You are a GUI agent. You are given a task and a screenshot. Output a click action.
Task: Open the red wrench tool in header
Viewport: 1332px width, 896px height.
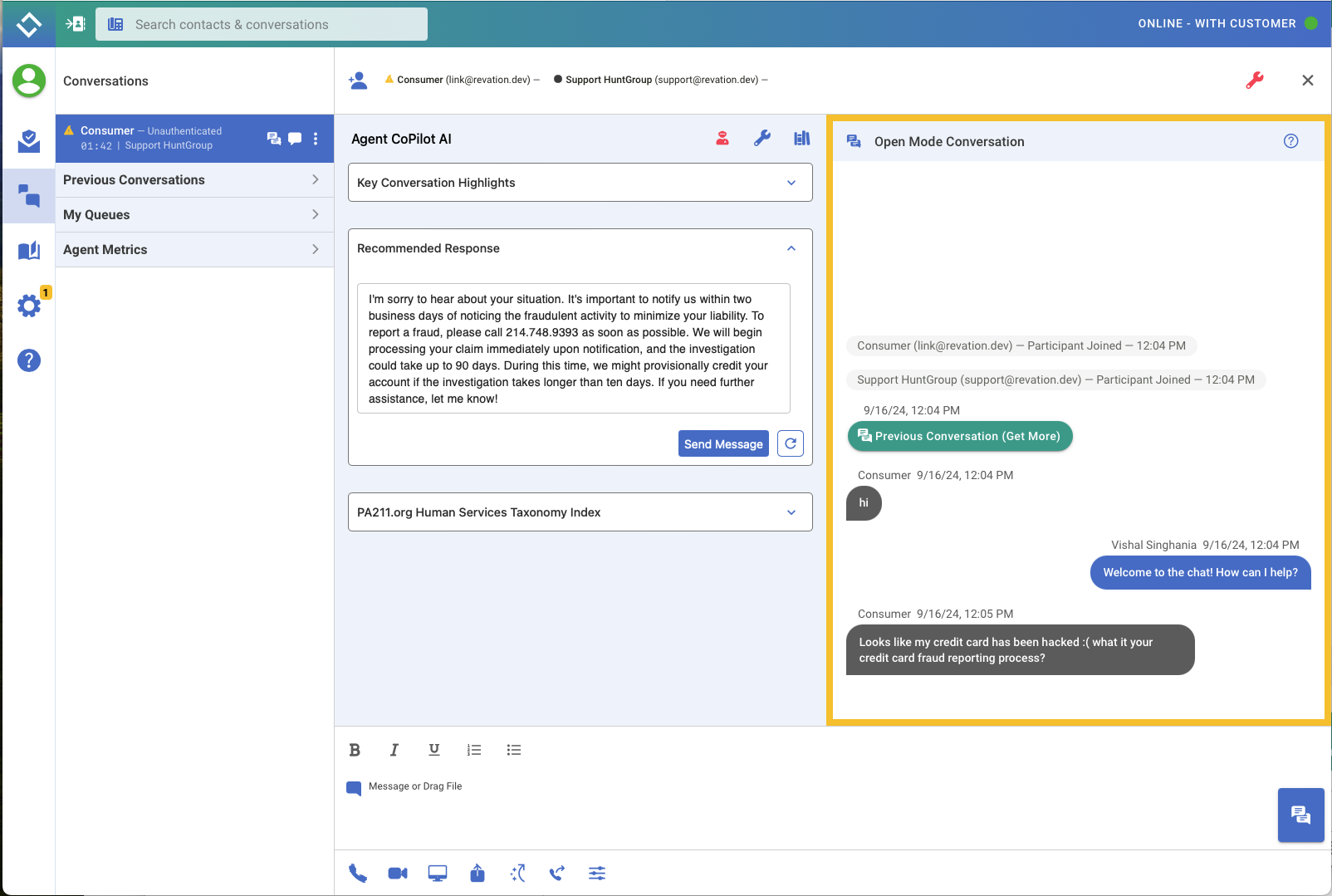(1255, 80)
